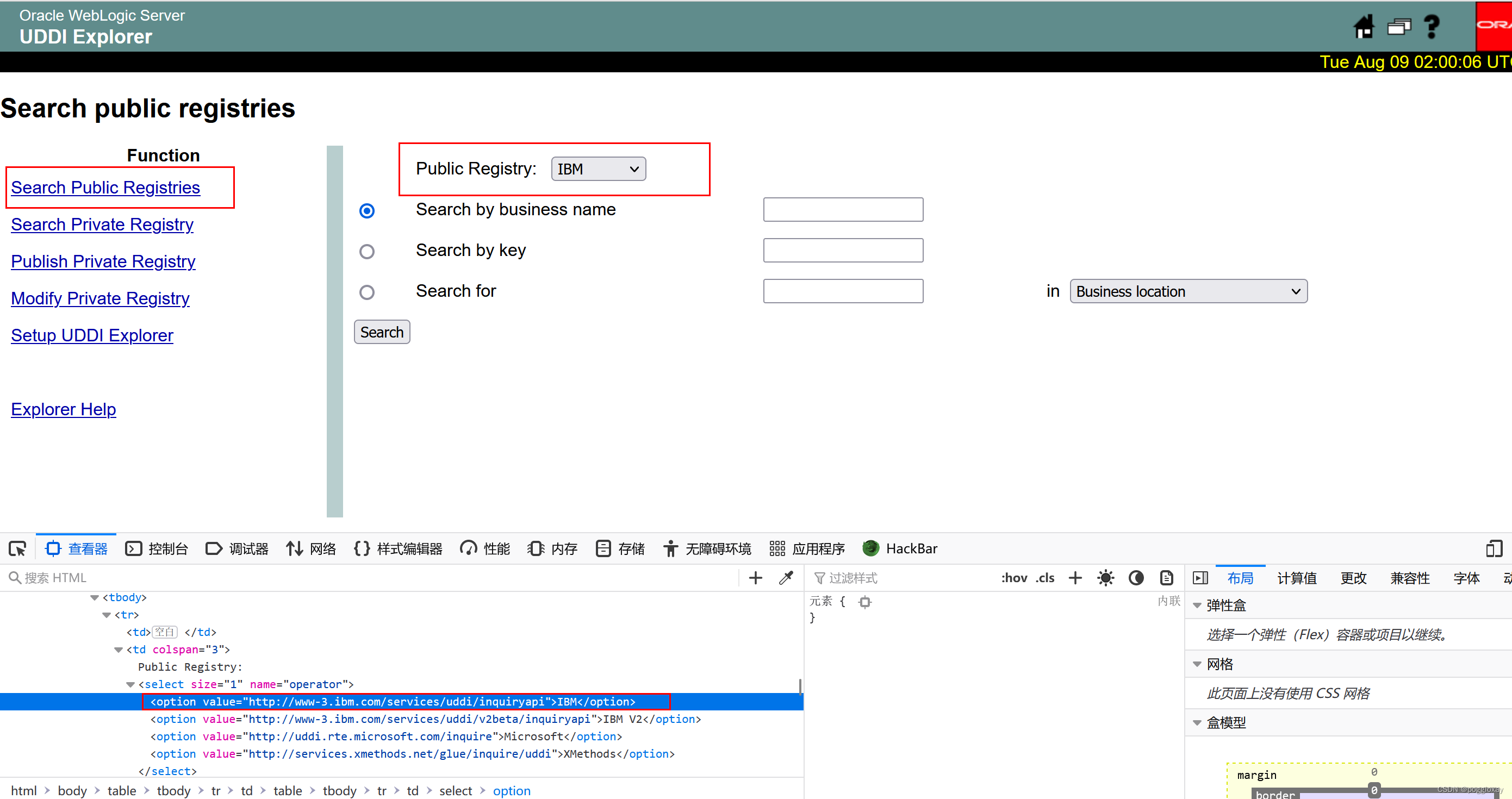Screen dimensions: 1512x799
Task: Toggle light color scheme simulation sun icon
Action: coord(1105,578)
